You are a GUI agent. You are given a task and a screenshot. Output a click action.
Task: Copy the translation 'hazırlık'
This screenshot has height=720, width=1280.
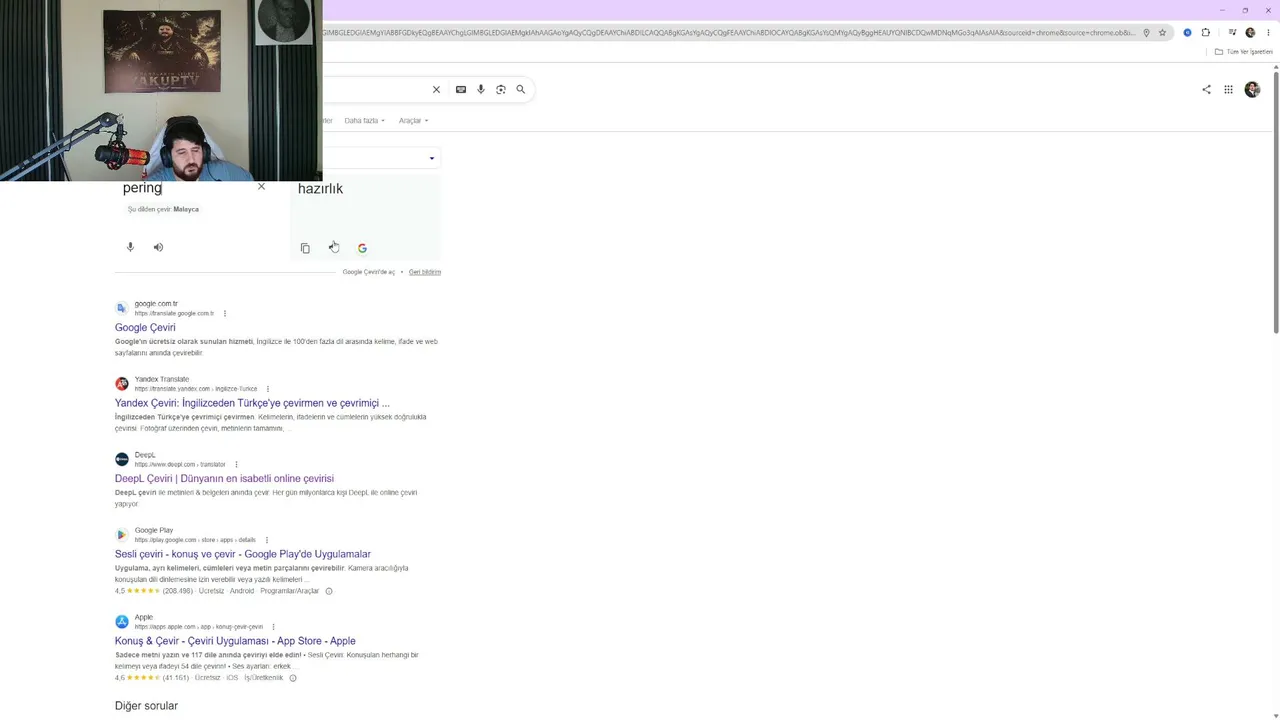point(305,248)
